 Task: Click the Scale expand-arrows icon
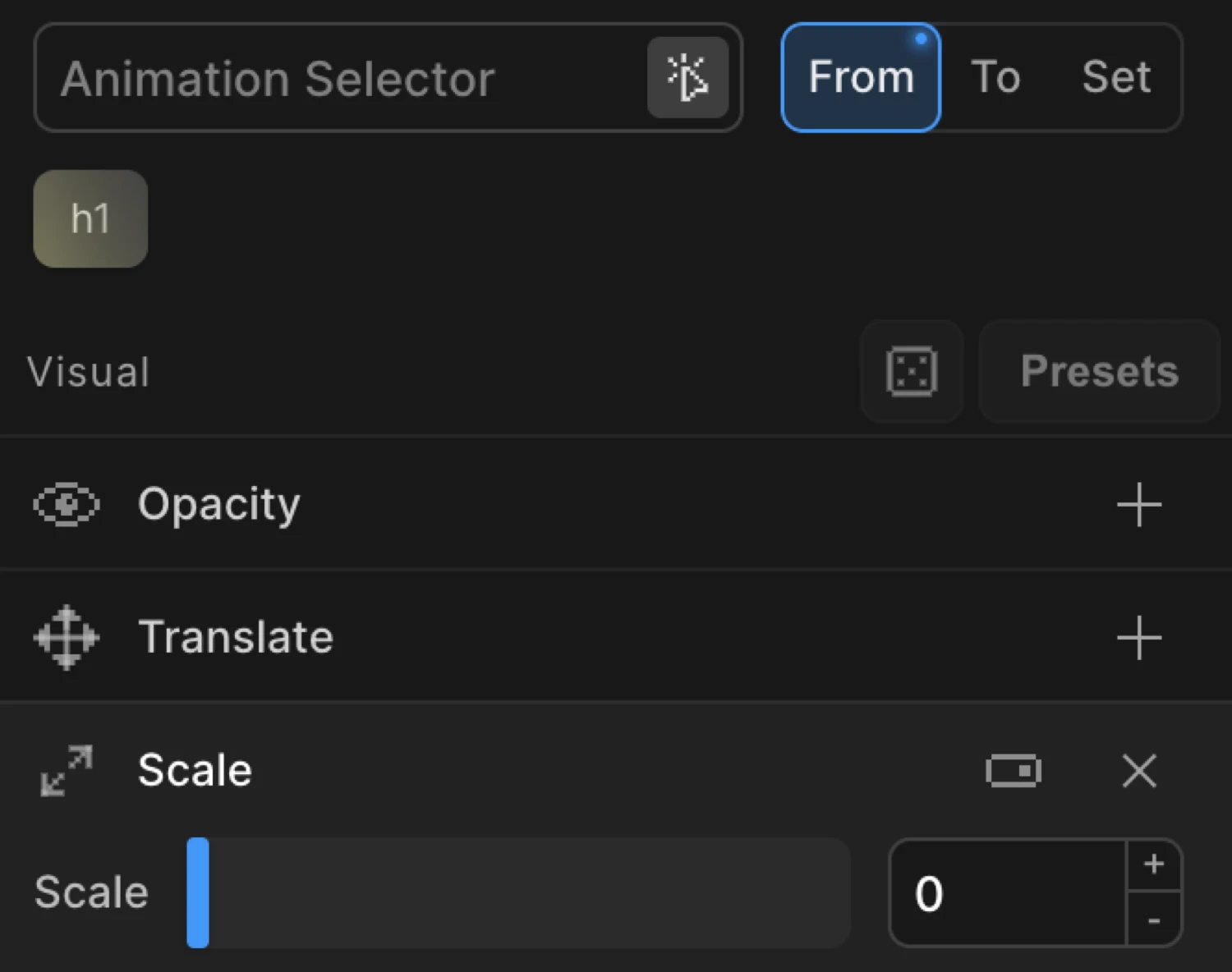point(66,770)
